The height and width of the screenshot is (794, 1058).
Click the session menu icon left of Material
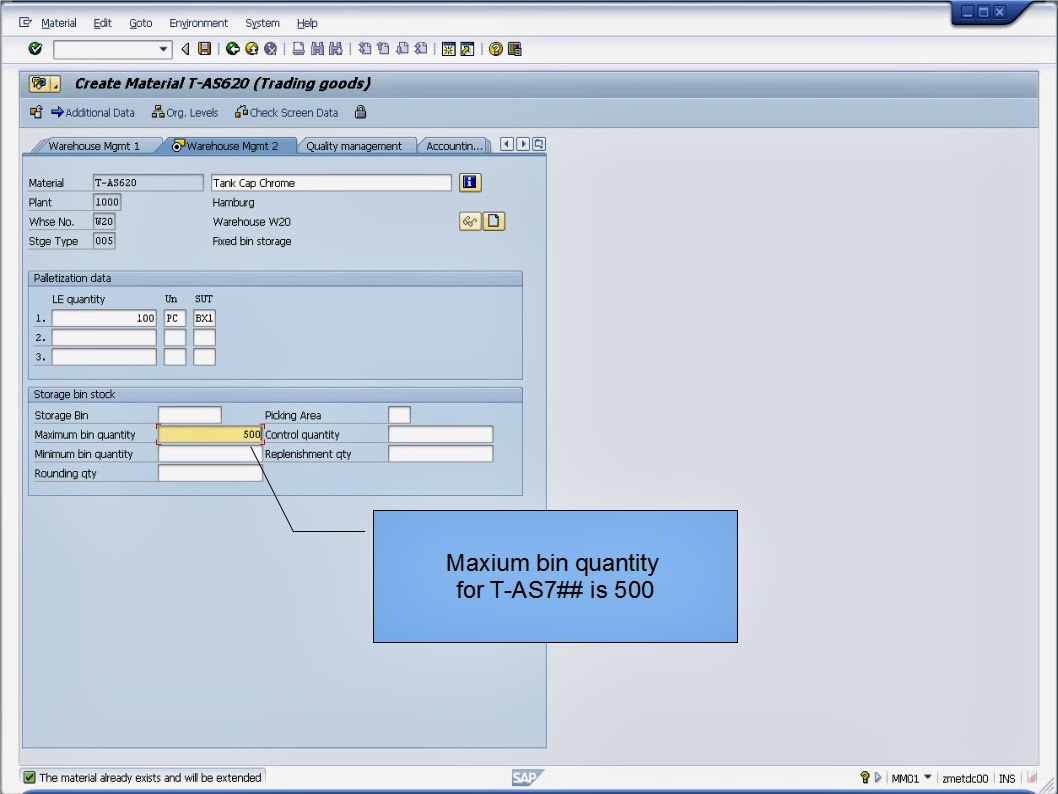(x=25, y=22)
